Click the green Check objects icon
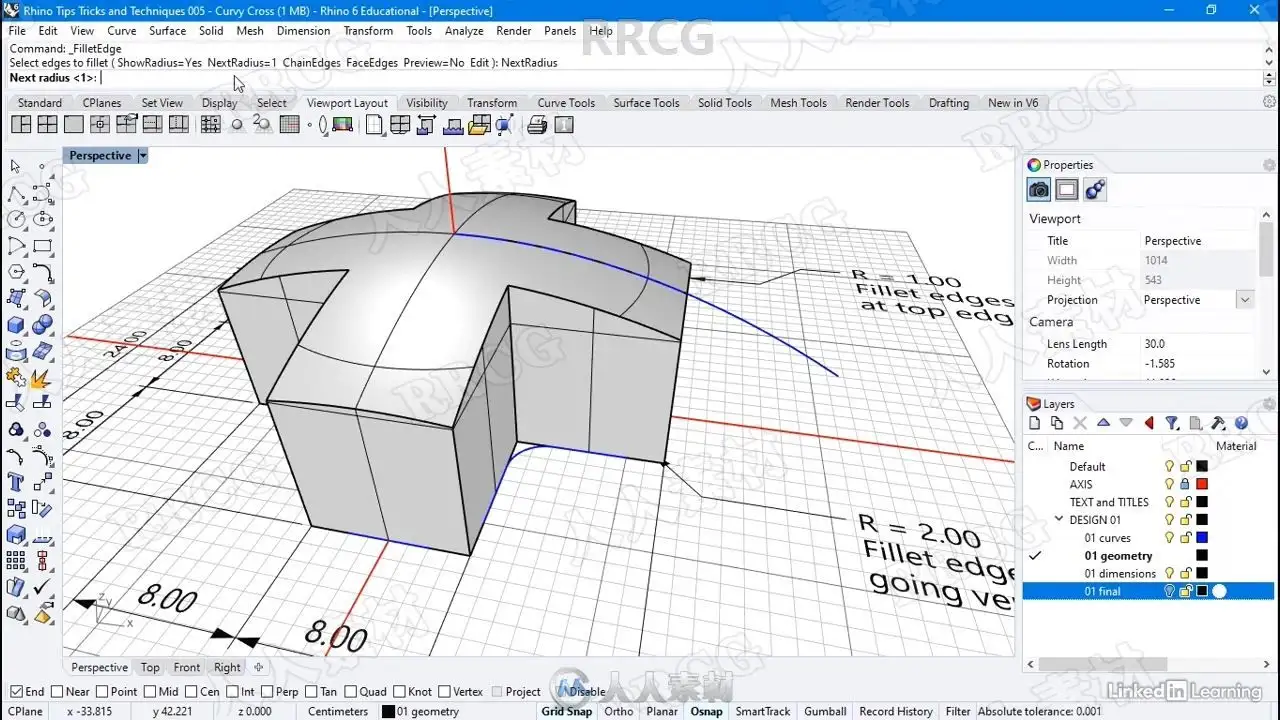 coord(42,587)
